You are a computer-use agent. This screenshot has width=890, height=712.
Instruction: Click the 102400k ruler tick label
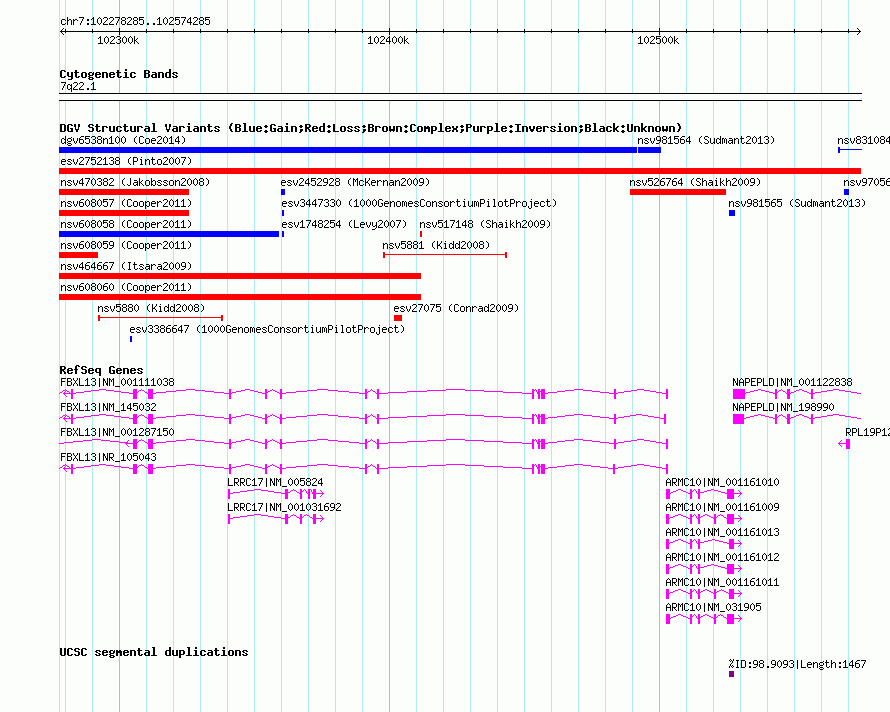point(388,41)
